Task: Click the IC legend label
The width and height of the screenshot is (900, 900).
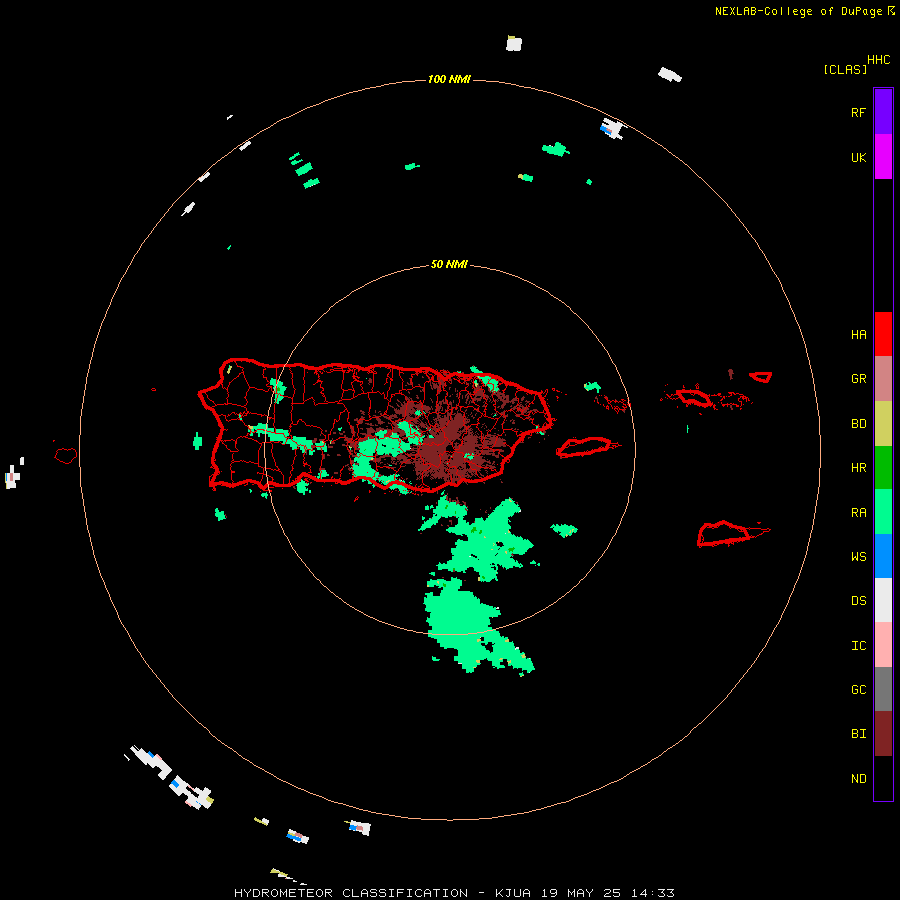Action: click(858, 646)
